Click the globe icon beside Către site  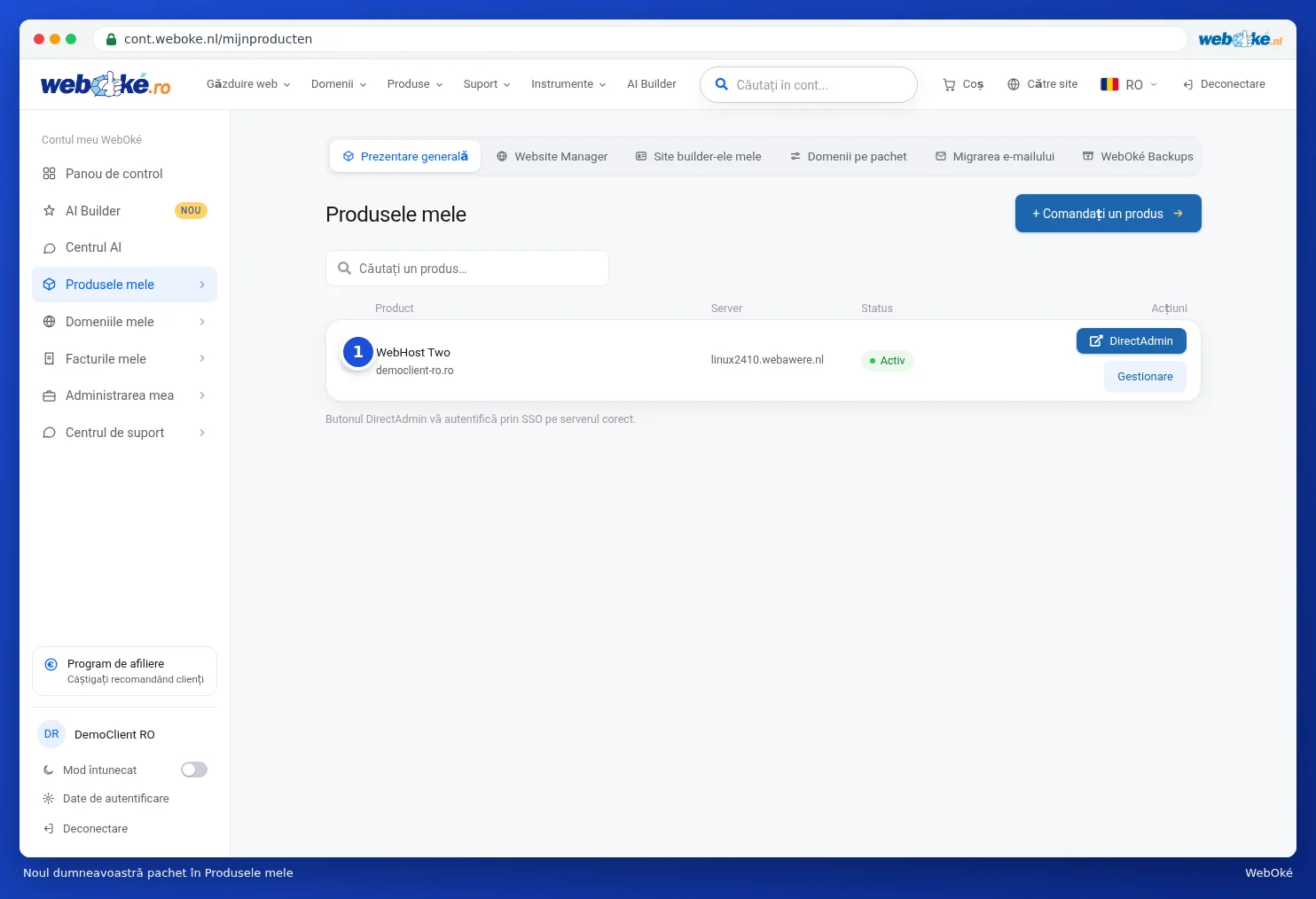click(1014, 84)
